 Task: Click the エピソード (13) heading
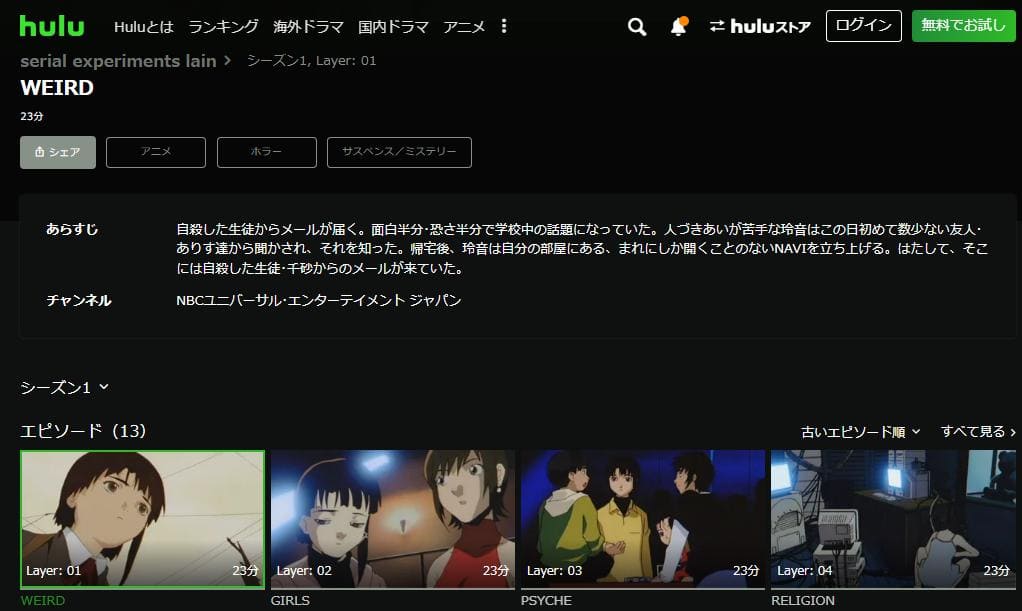pyautogui.click(x=83, y=431)
